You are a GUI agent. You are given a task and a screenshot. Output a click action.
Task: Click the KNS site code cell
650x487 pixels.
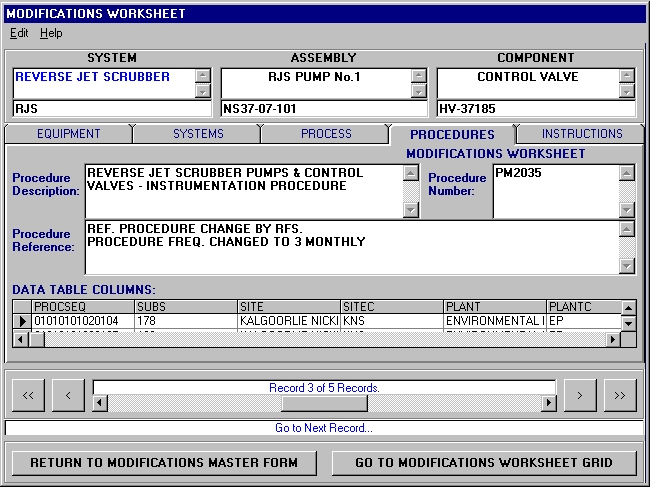click(x=392, y=321)
